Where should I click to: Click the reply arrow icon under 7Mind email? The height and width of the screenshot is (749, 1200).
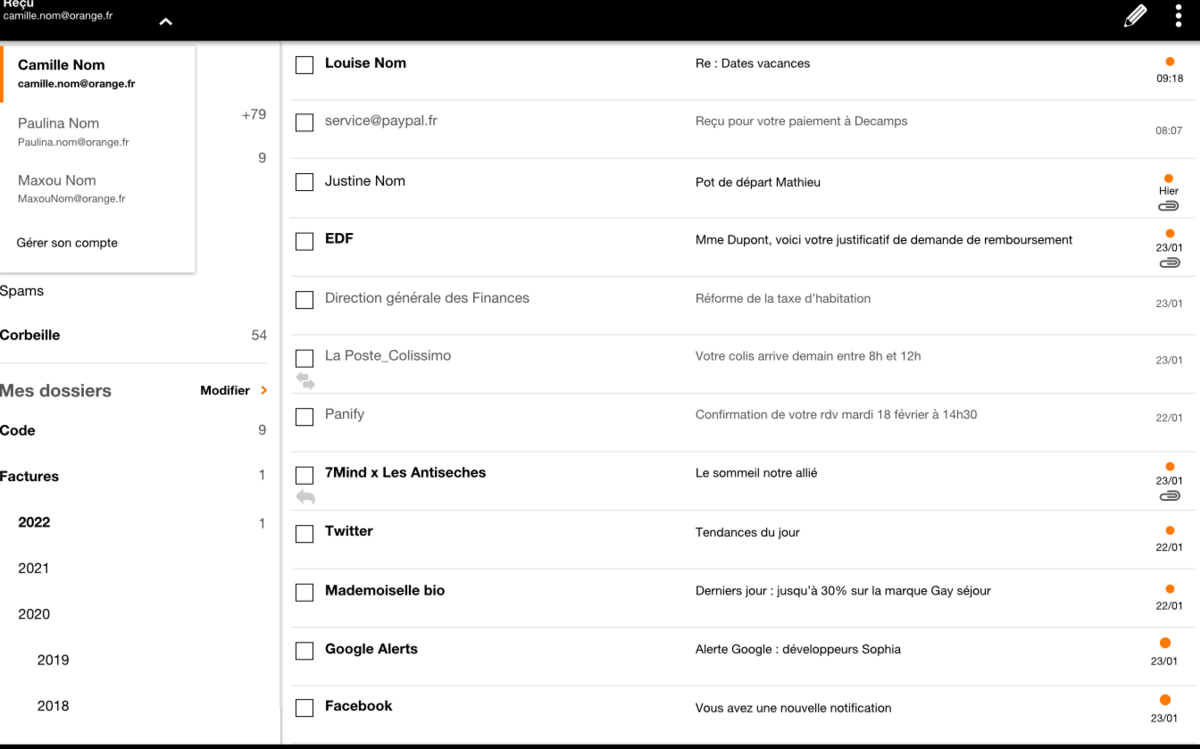tap(305, 497)
